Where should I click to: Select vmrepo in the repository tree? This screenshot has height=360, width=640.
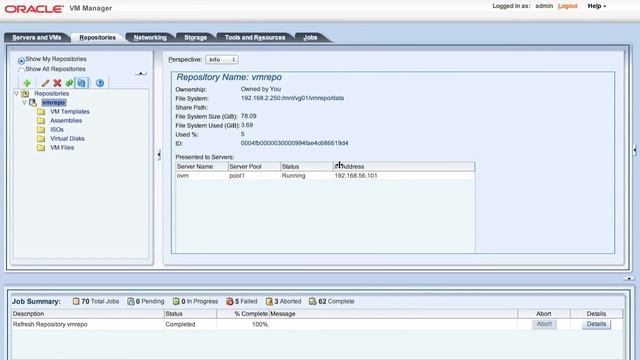click(x=53, y=102)
